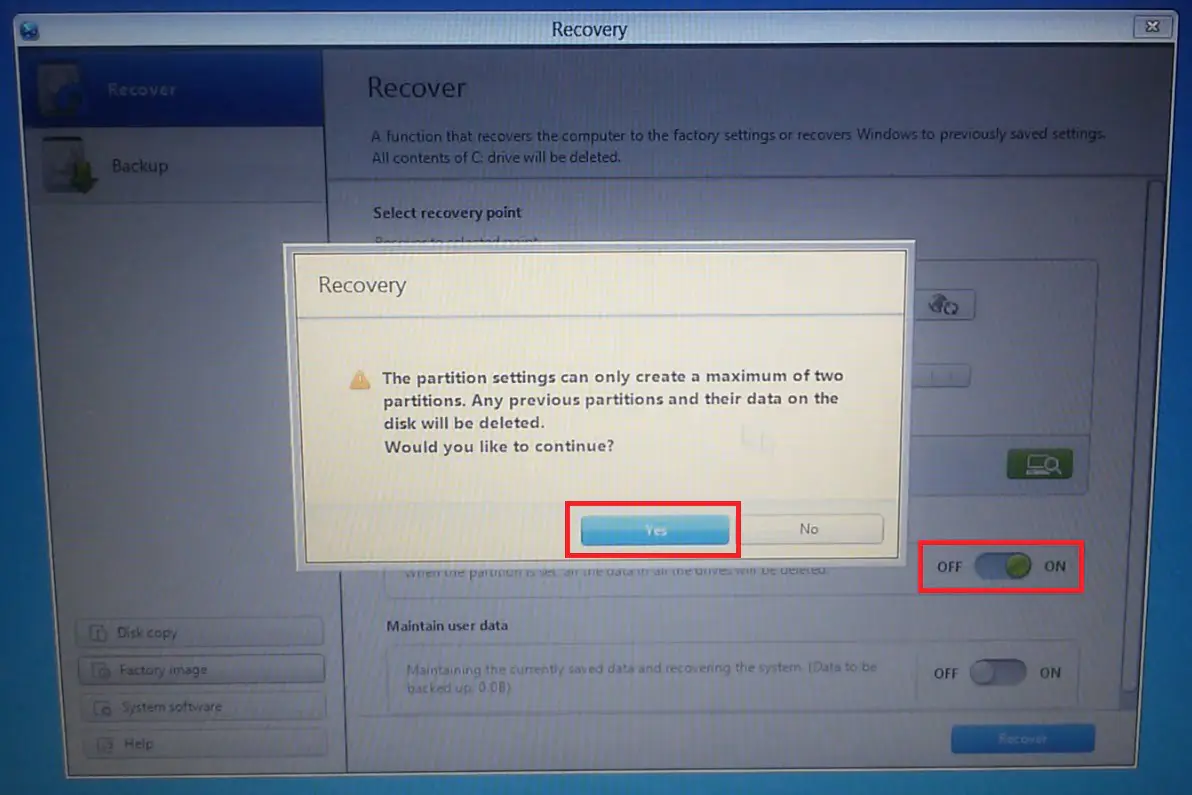Click the green browse computer icon

pos(1039,464)
